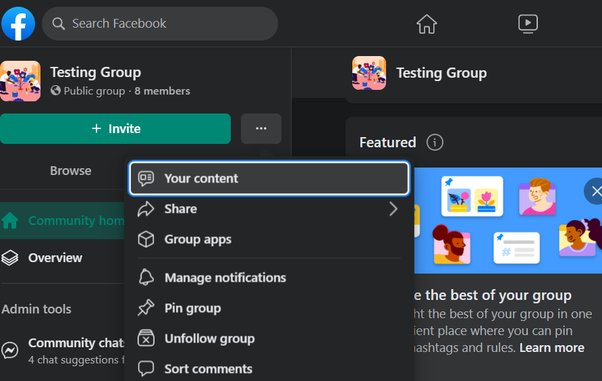Click the globe icon next to Public group
This screenshot has width=602, height=381.
pos(56,91)
